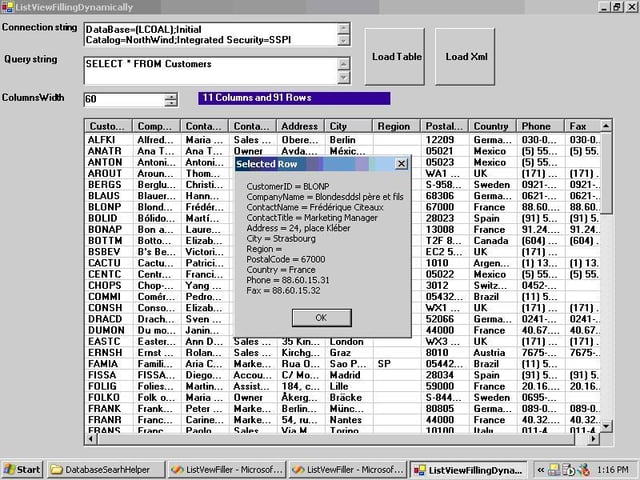Viewport: 640px width, 480px height.
Task: Open the Windows Start menu
Action: 22,470
